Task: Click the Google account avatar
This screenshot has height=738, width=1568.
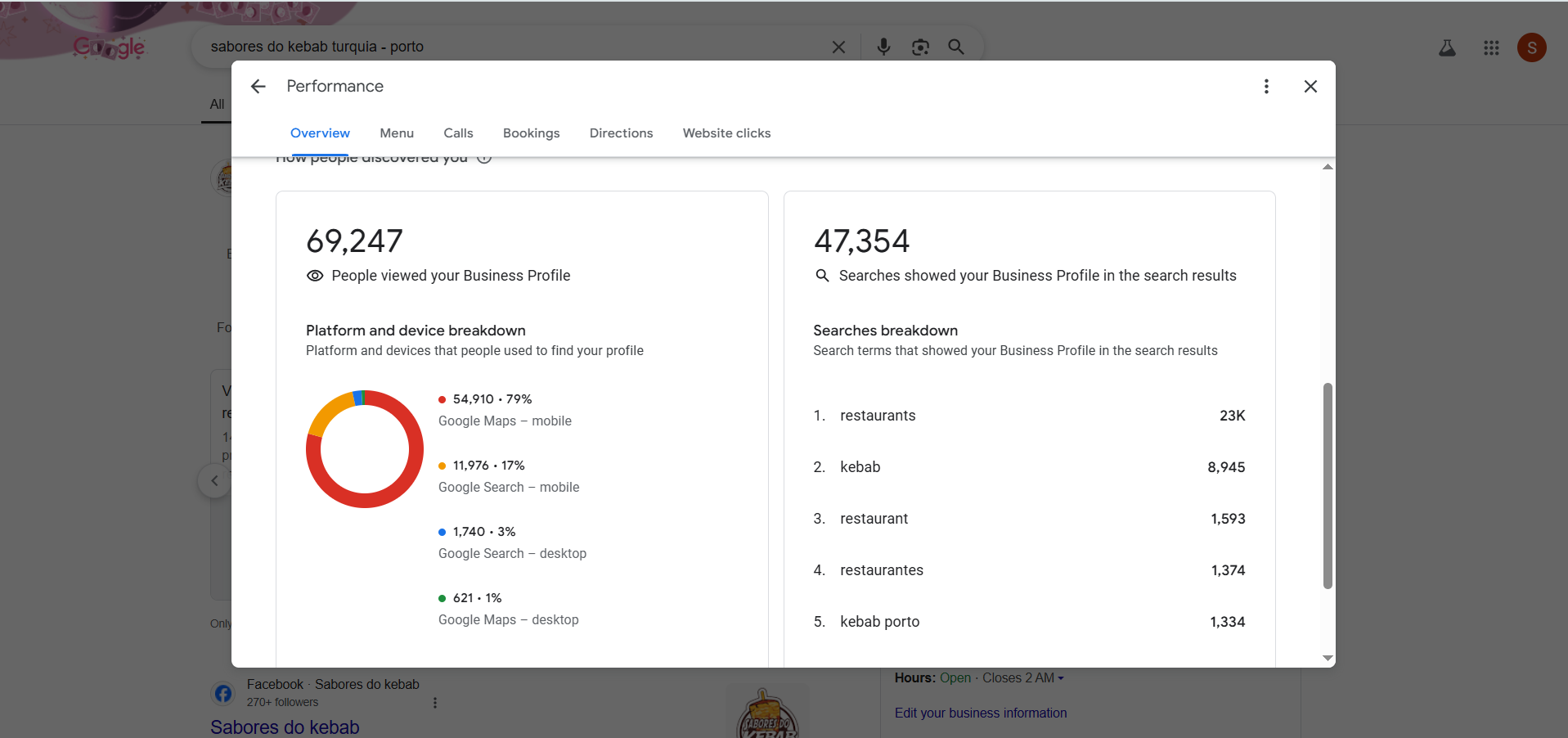Action: tap(1531, 48)
